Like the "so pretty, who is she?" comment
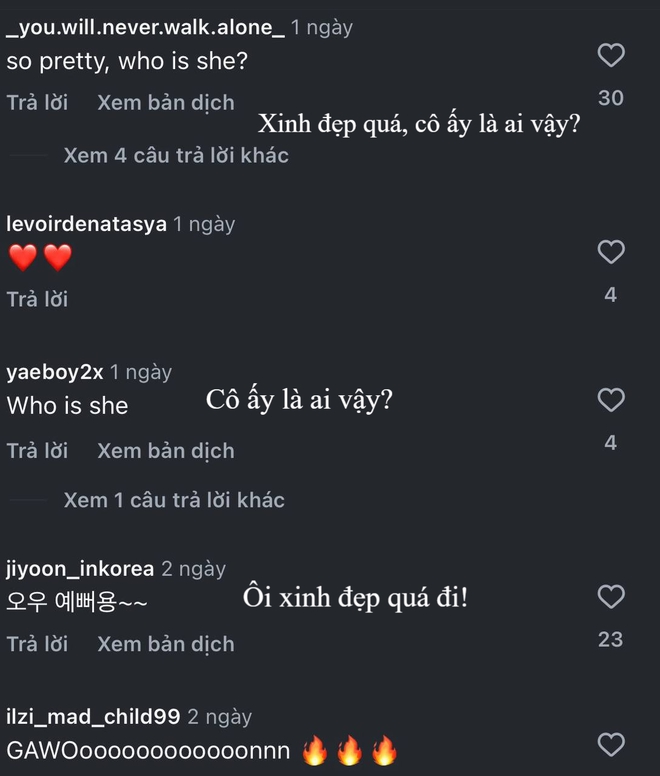Viewport: 660px width, 776px height. click(610, 56)
